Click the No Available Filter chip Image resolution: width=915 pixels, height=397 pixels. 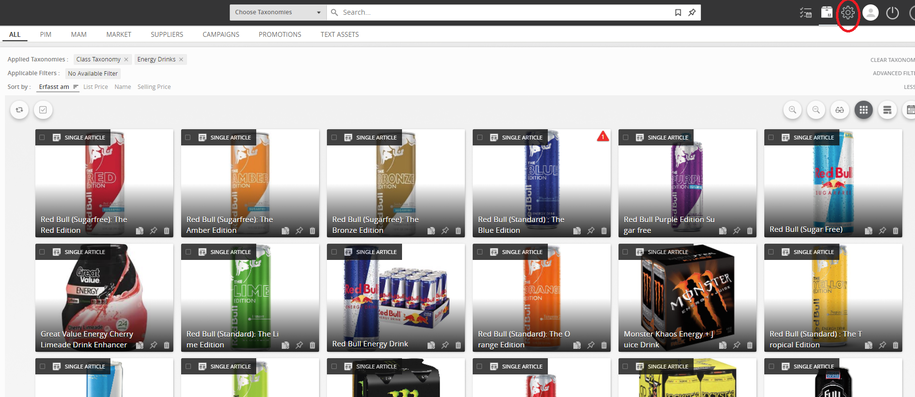[93, 74]
